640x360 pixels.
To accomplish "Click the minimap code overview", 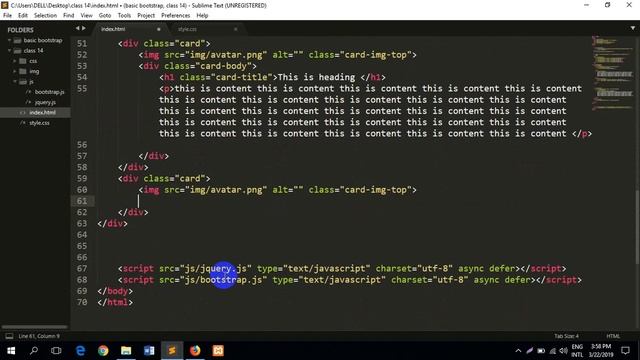I will click(612, 73).
